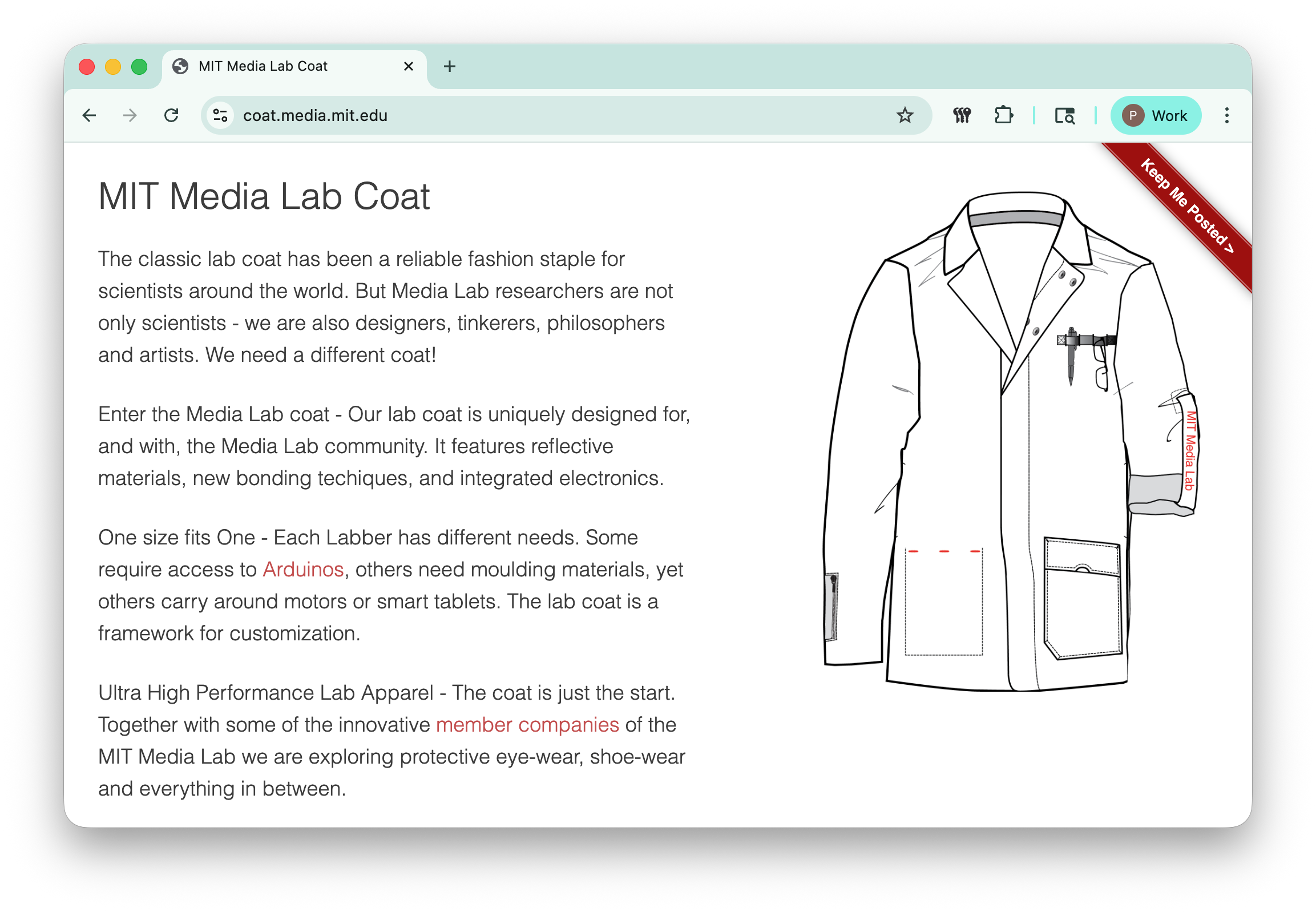This screenshot has width=1316, height=912.
Task: Open the three-dot browser menu
Action: (1226, 115)
